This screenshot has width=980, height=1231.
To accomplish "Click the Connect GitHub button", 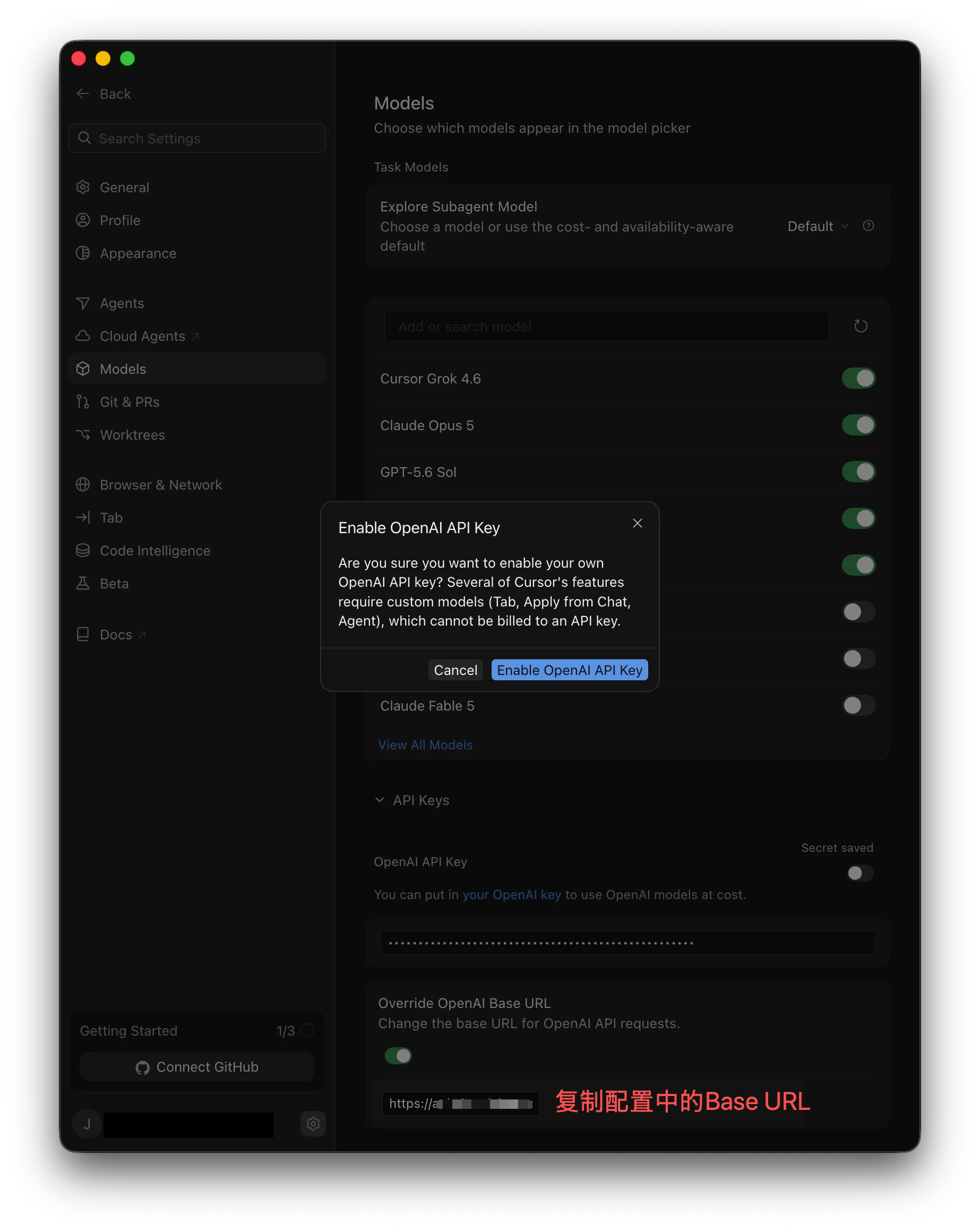I will click(x=197, y=1066).
